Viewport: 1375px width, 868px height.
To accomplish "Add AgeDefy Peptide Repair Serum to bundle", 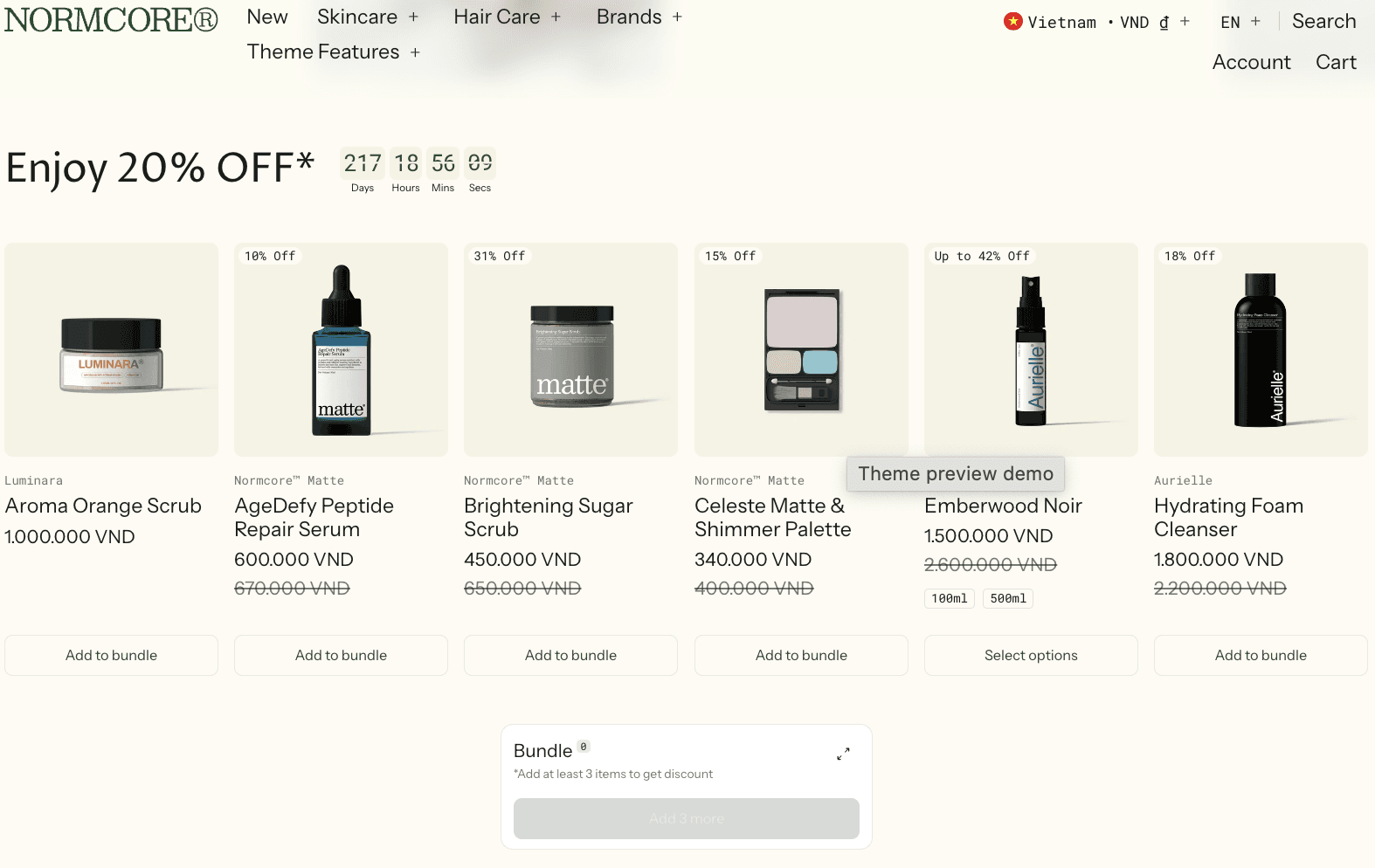I will click(x=341, y=655).
